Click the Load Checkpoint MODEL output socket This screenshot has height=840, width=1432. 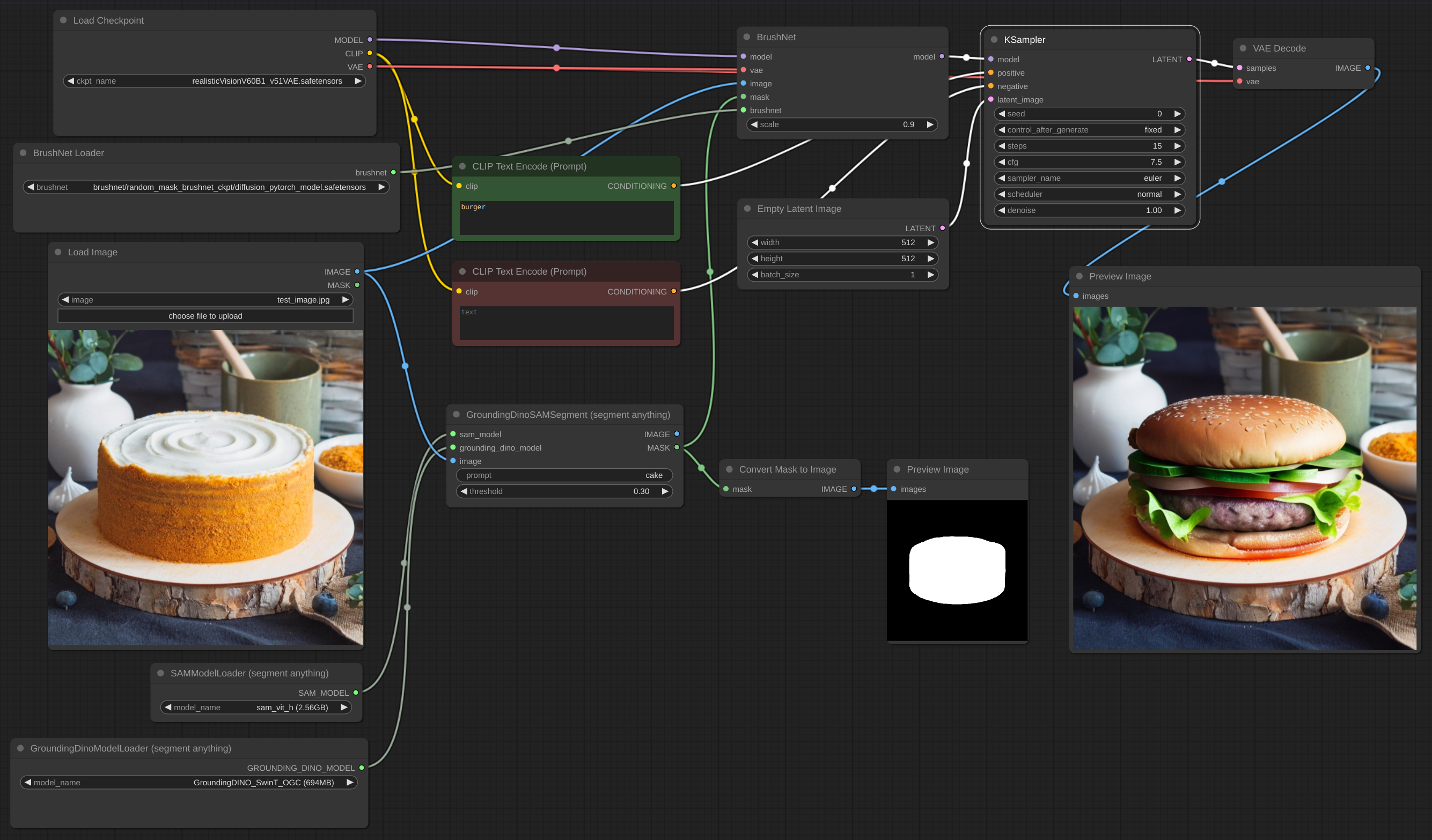click(x=370, y=40)
